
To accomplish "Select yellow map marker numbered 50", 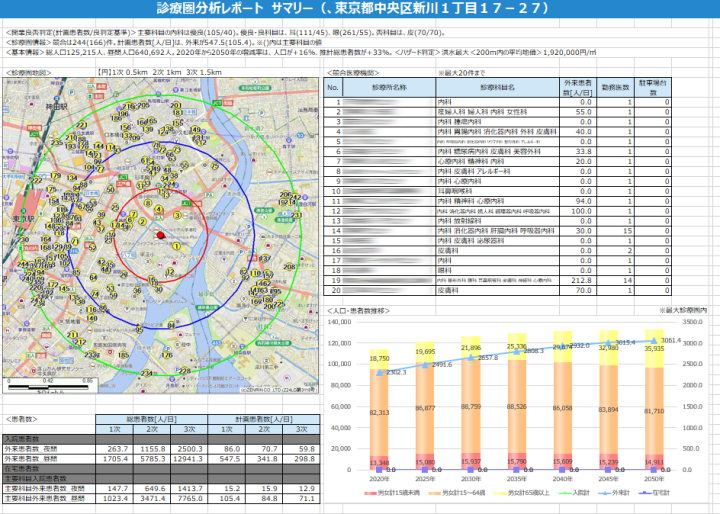I will tap(111, 189).
